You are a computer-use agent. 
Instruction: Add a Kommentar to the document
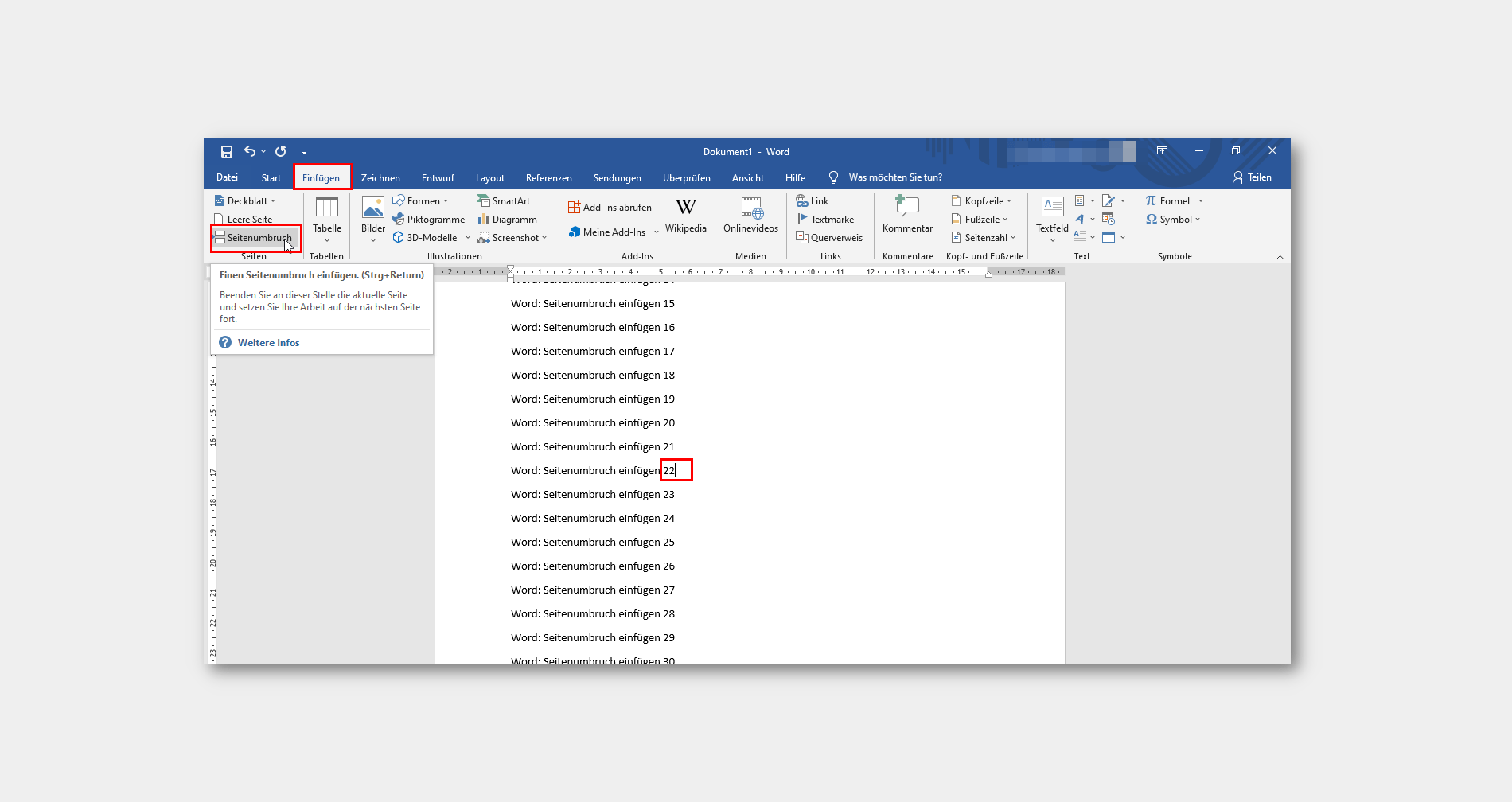907,216
